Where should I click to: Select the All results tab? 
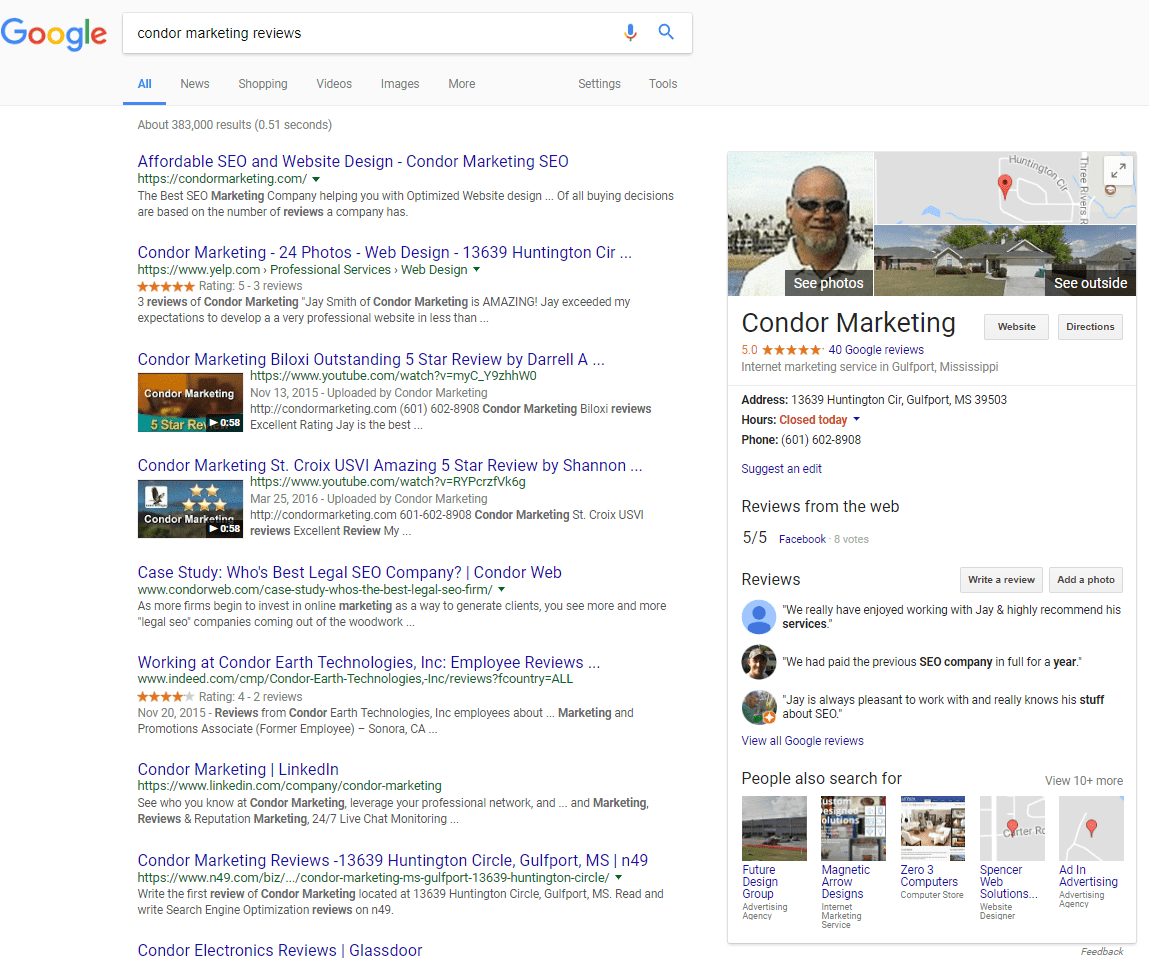[144, 84]
